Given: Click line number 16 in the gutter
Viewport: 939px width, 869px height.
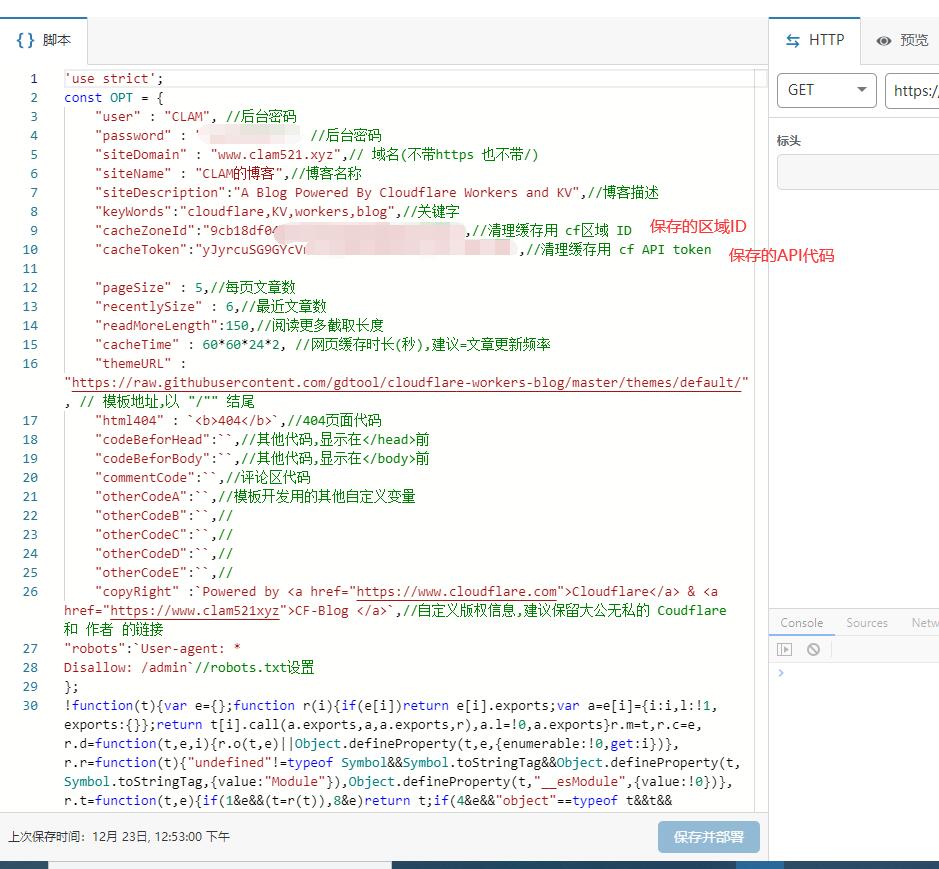Looking at the screenshot, I should (x=30, y=364).
